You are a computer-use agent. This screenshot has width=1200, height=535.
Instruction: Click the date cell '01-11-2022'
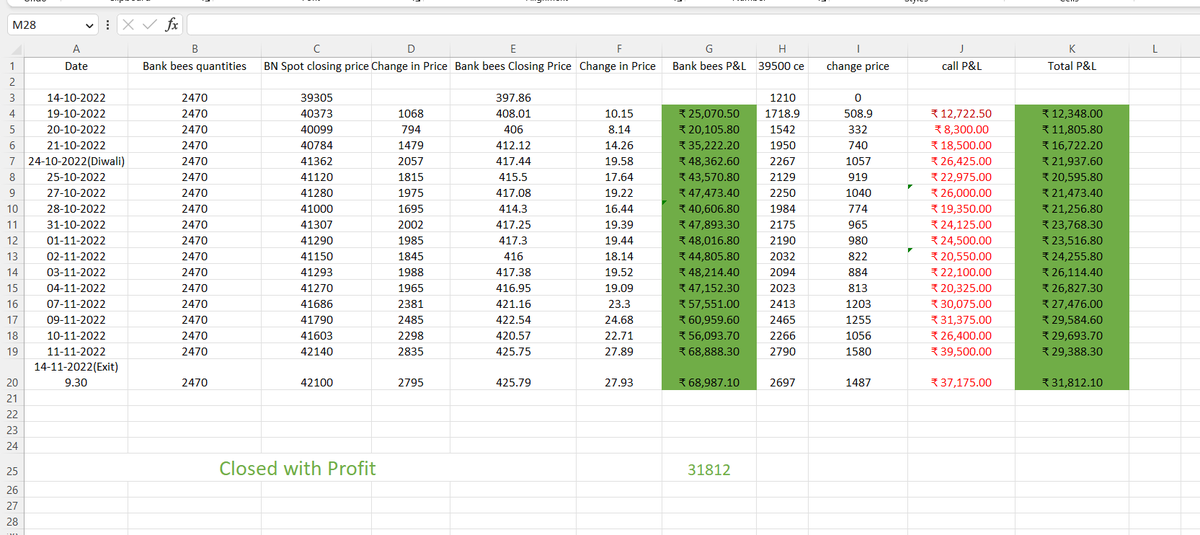pyautogui.click(x=75, y=240)
